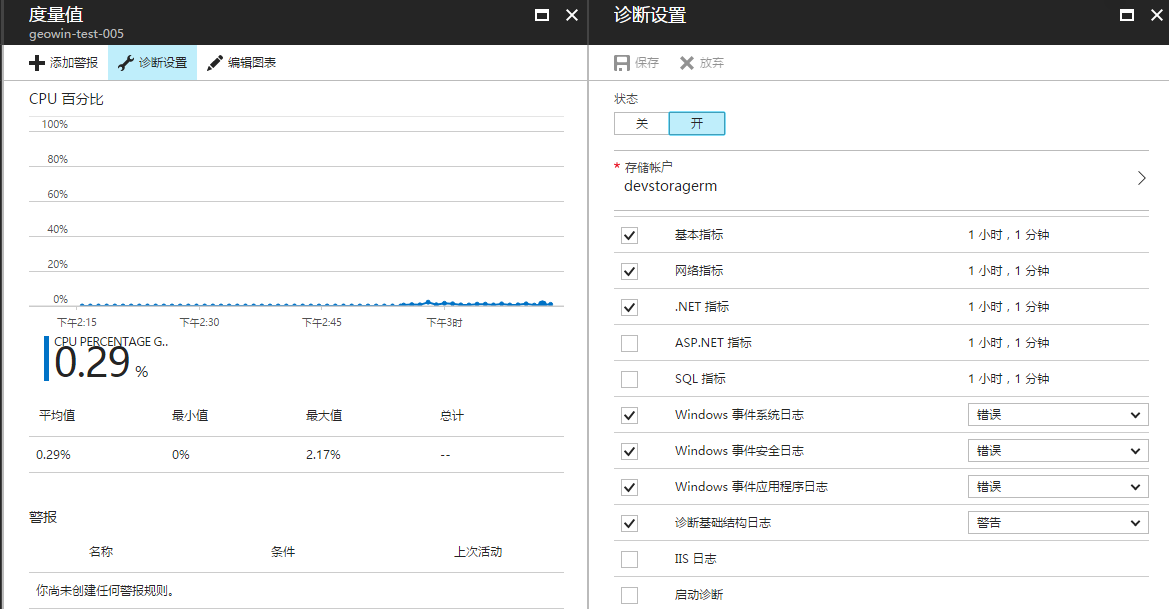Open Windows 事件安全日志 level dropdown

coord(1057,451)
